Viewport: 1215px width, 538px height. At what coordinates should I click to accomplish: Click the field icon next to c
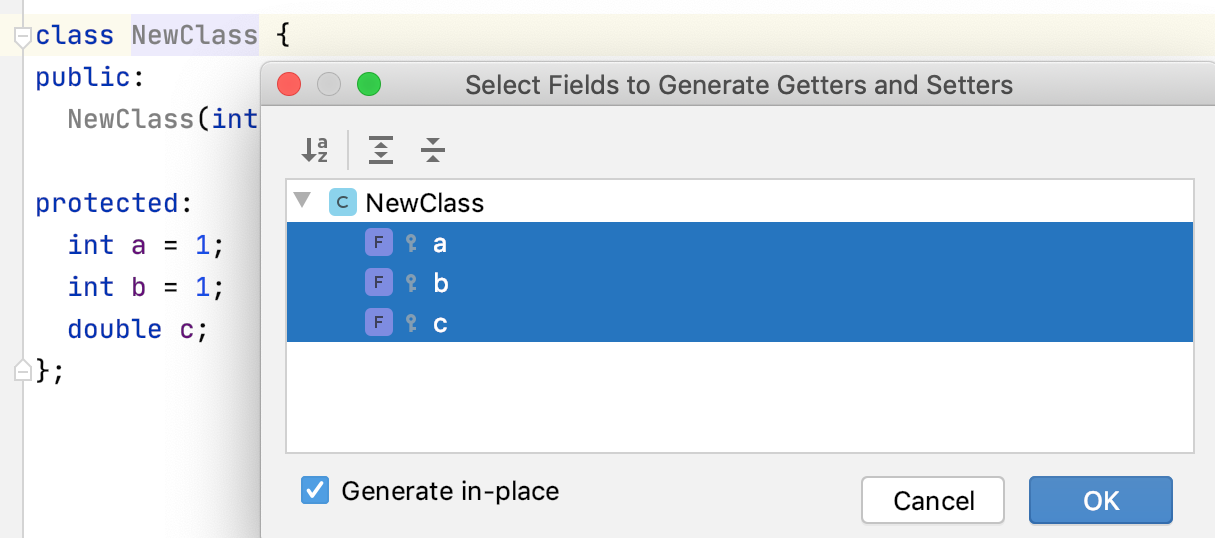378,323
